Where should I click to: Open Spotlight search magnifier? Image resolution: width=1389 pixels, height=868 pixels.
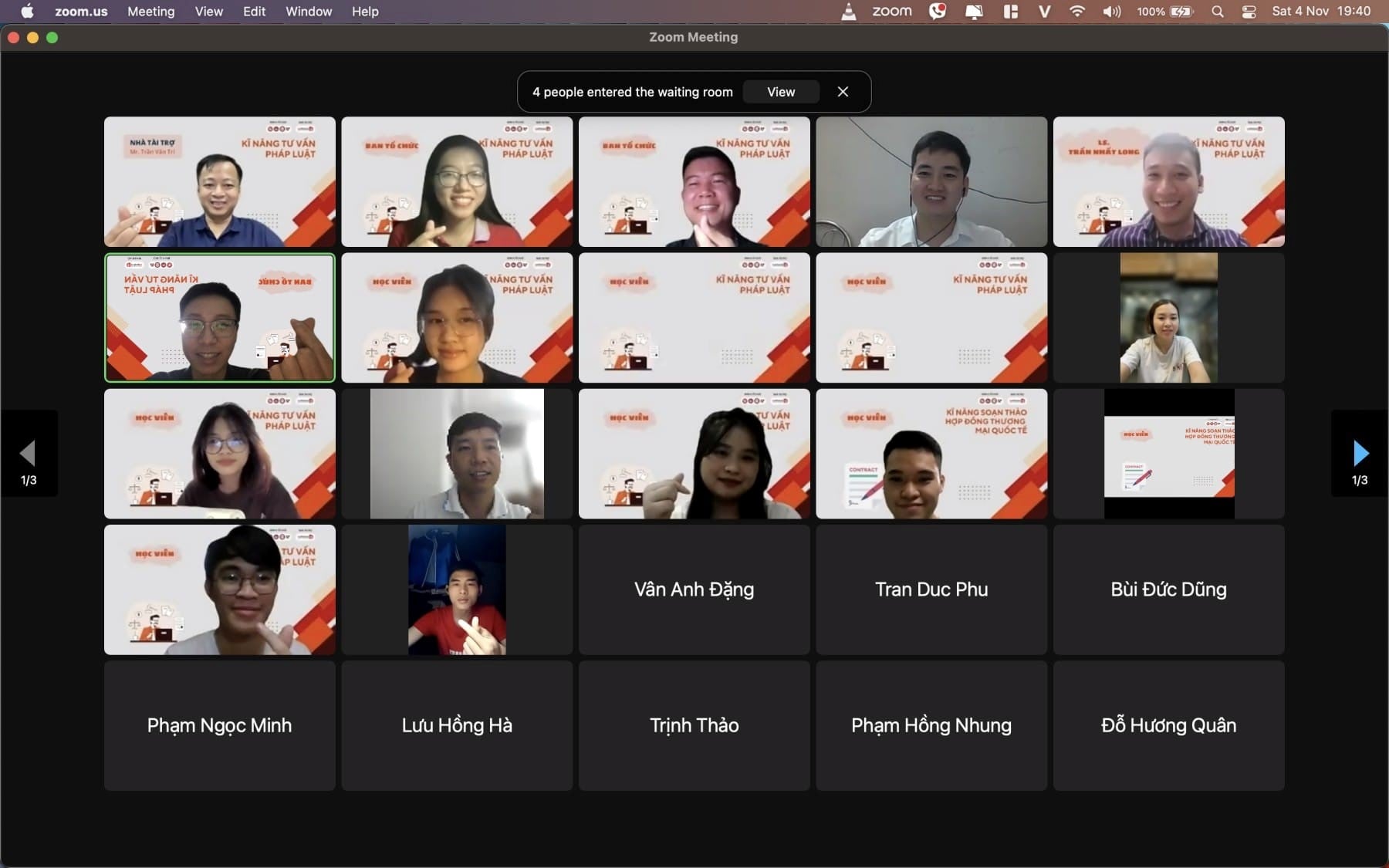(1217, 12)
